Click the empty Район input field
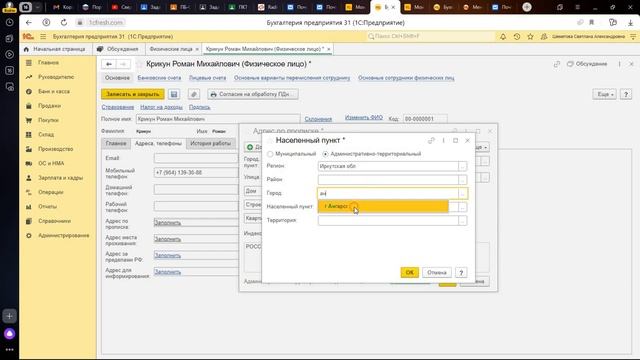640x360 pixels. tap(388, 180)
